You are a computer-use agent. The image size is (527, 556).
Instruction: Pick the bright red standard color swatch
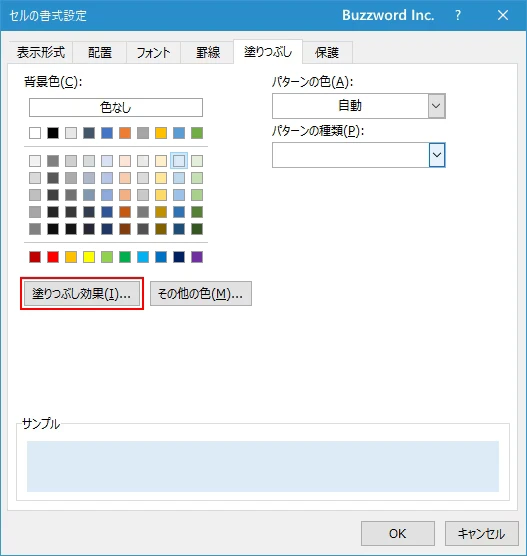[x=53, y=257]
